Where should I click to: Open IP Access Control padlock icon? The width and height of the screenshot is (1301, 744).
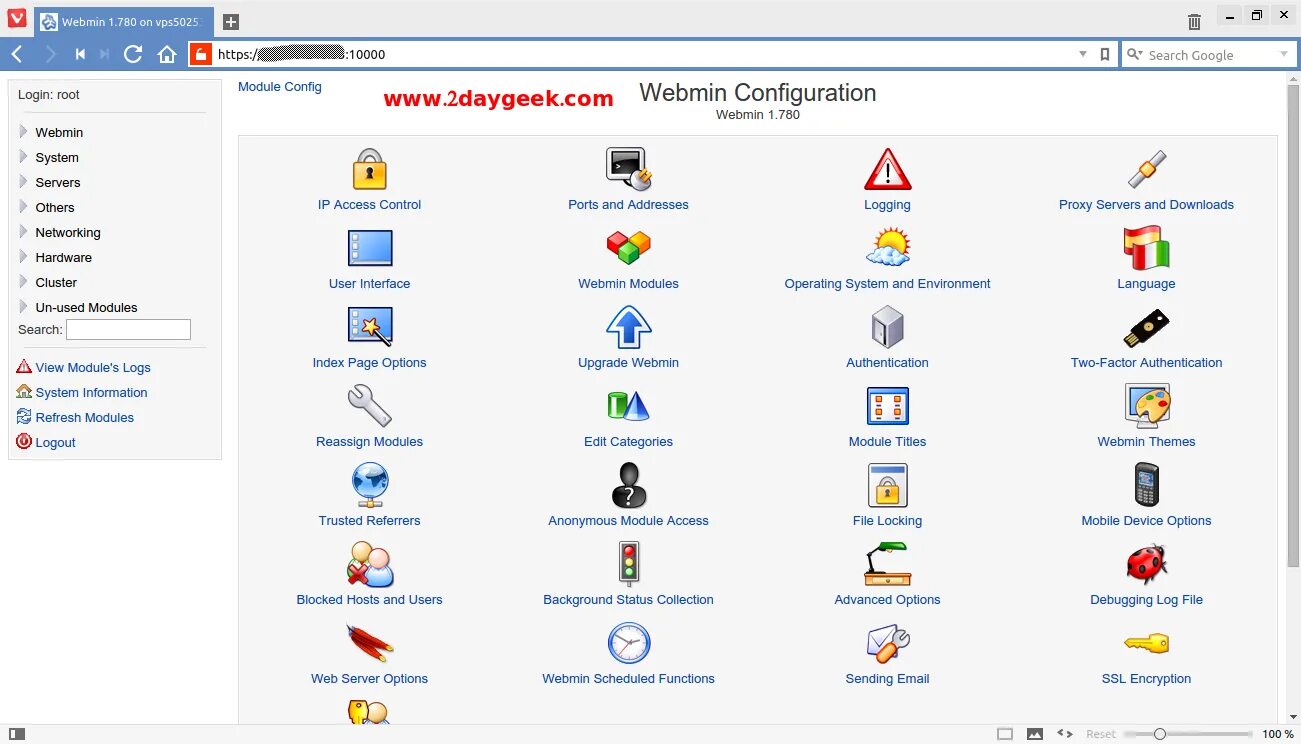tap(369, 169)
